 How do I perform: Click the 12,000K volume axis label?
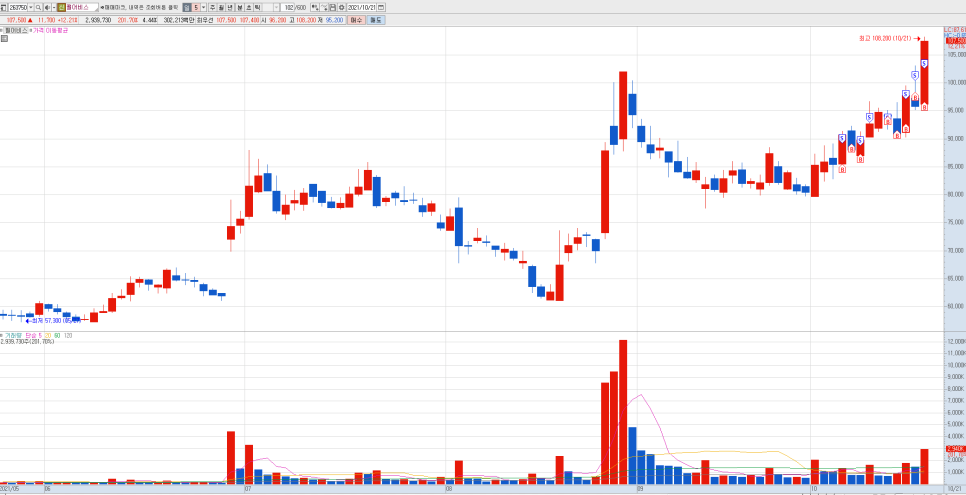(956, 342)
